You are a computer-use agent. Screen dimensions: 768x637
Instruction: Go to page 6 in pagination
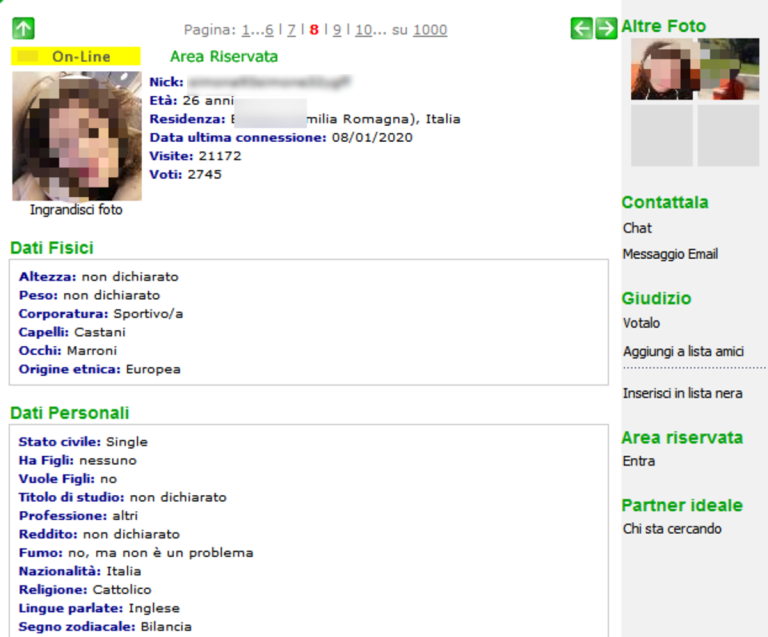pyautogui.click(x=269, y=30)
